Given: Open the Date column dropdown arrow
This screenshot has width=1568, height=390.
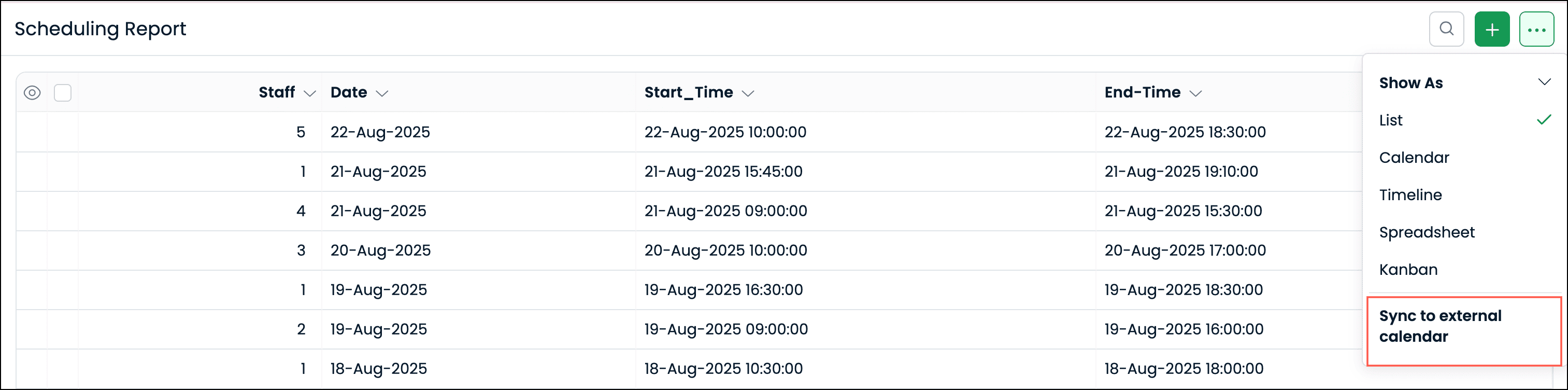Looking at the screenshot, I should tap(382, 93).
